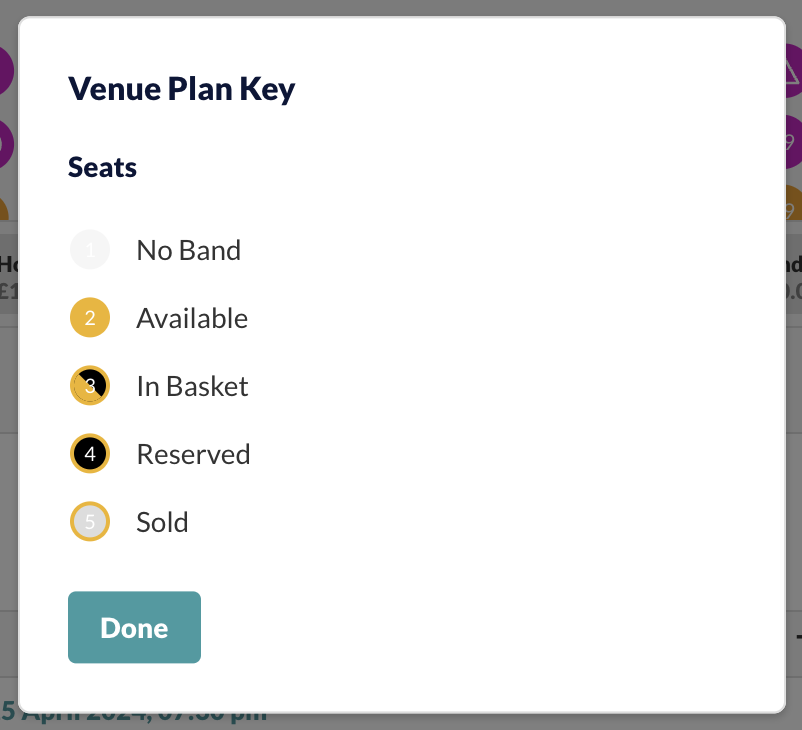The height and width of the screenshot is (730, 802).
Task: Select the yellow Available seat icon numbered 2
Action: 90,318
